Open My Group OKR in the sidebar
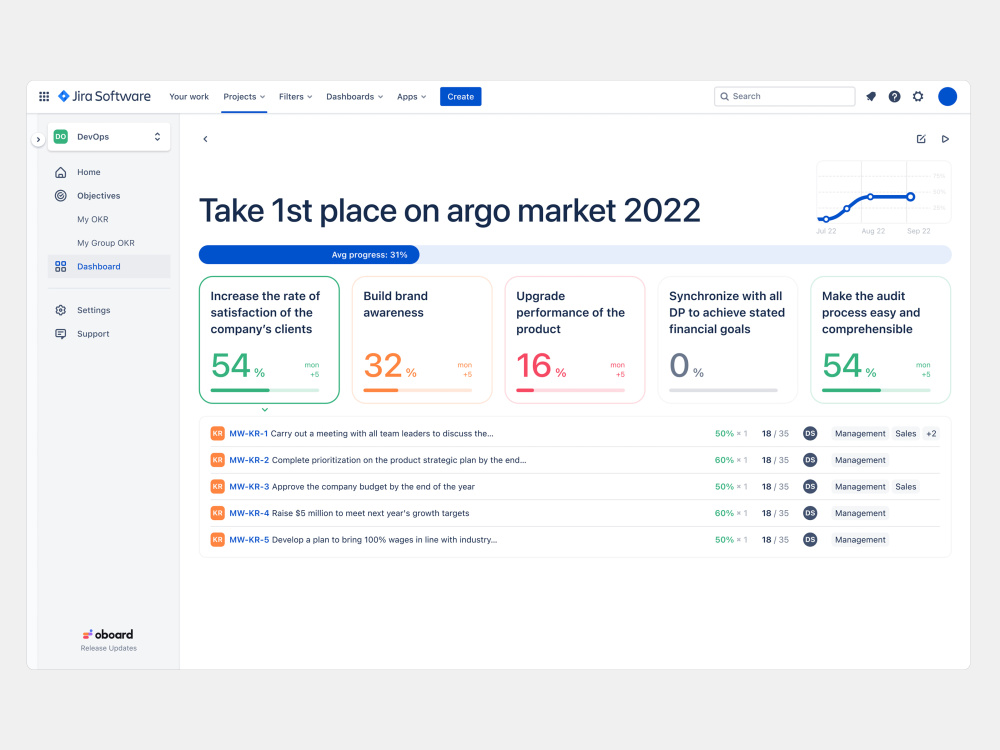This screenshot has height=750, width=1000. [106, 243]
